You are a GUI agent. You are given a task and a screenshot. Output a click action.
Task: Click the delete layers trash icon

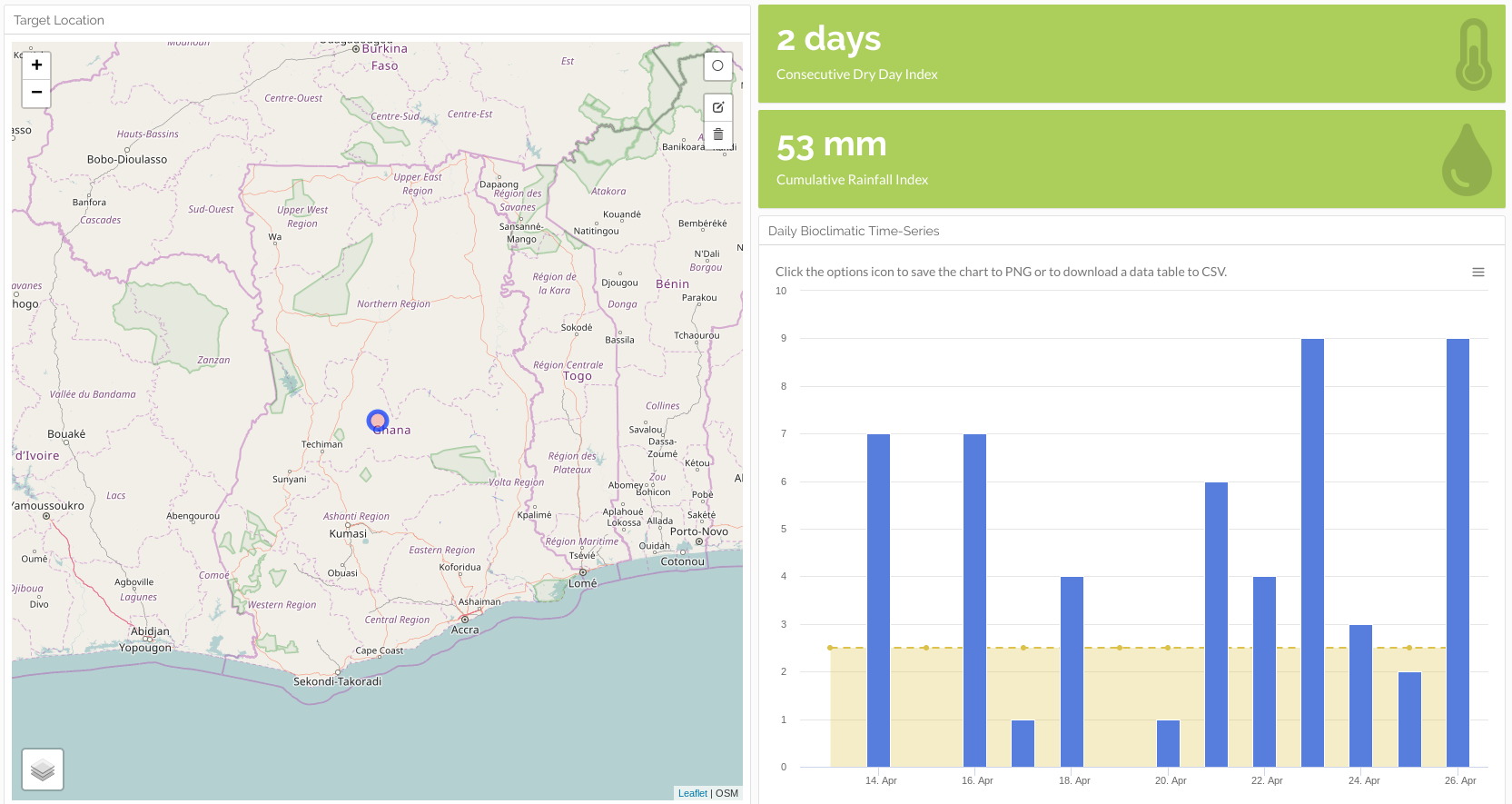[x=717, y=134]
